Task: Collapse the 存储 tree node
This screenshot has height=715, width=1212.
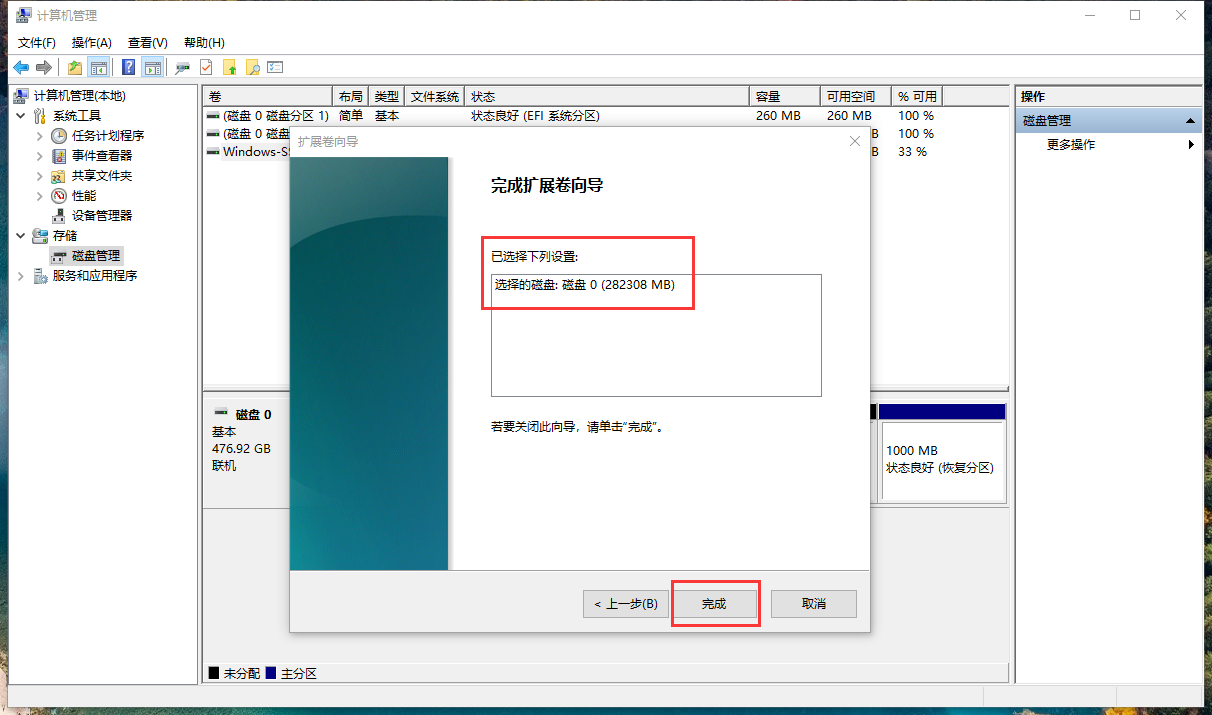Action: click(21, 236)
